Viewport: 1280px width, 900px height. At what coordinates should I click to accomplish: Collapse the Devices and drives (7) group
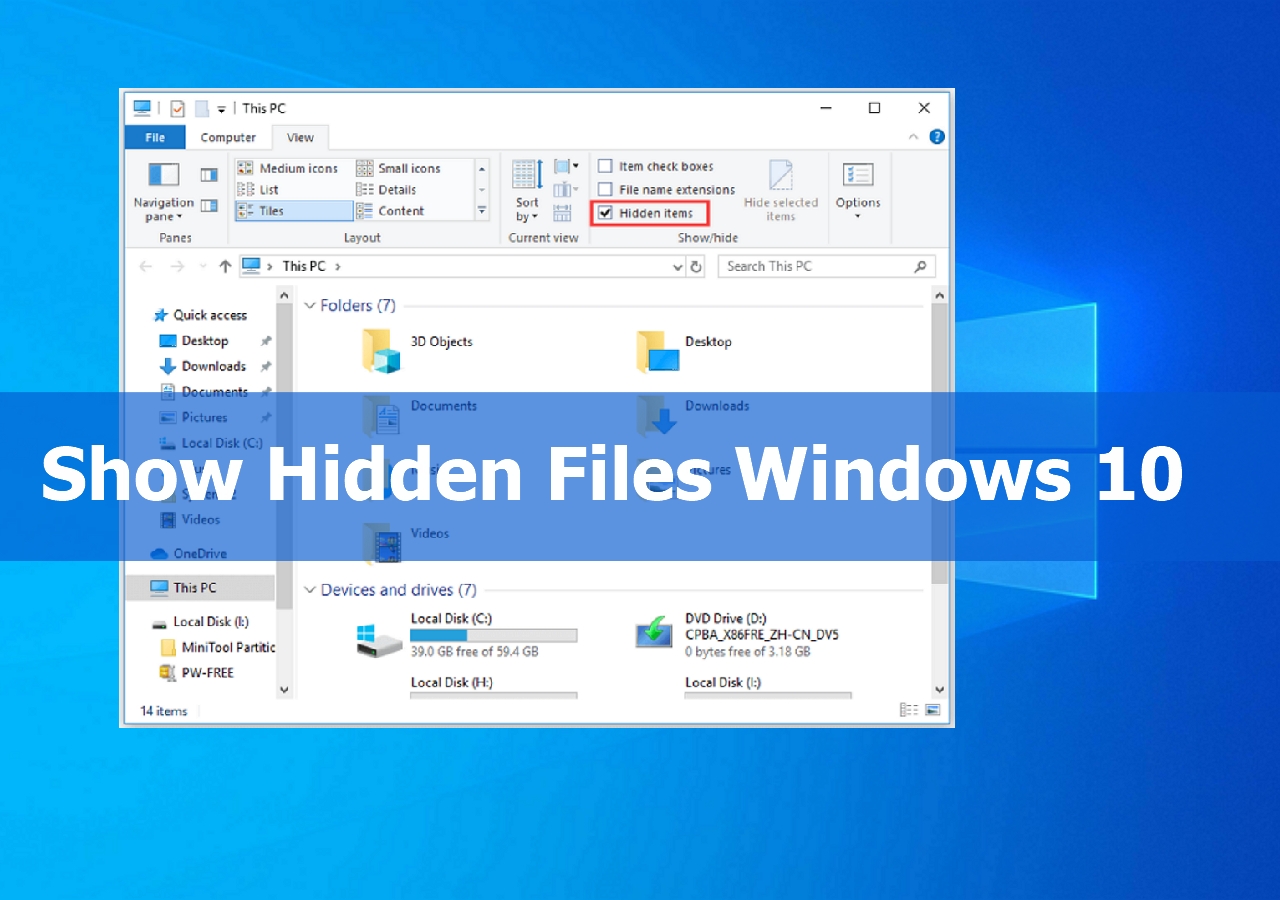pyautogui.click(x=311, y=590)
